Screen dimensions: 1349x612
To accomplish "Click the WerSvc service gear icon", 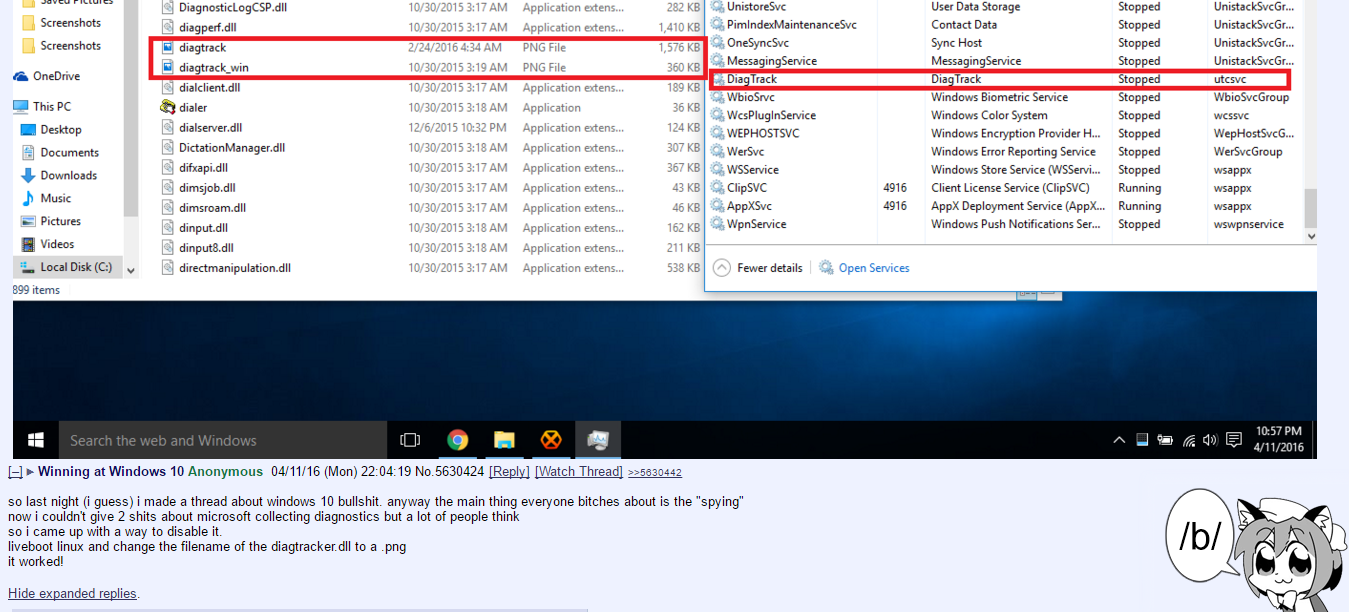I will point(718,152).
